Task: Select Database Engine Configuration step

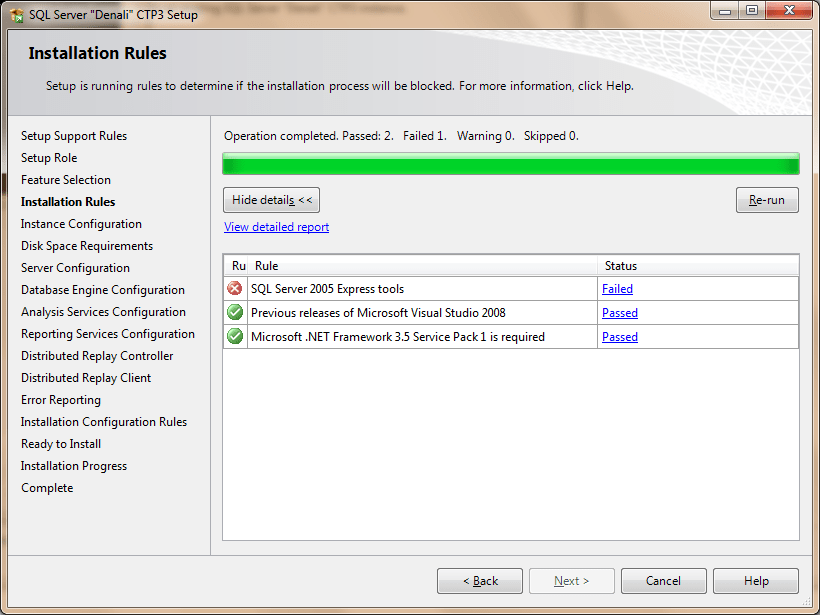Action: tap(102, 290)
